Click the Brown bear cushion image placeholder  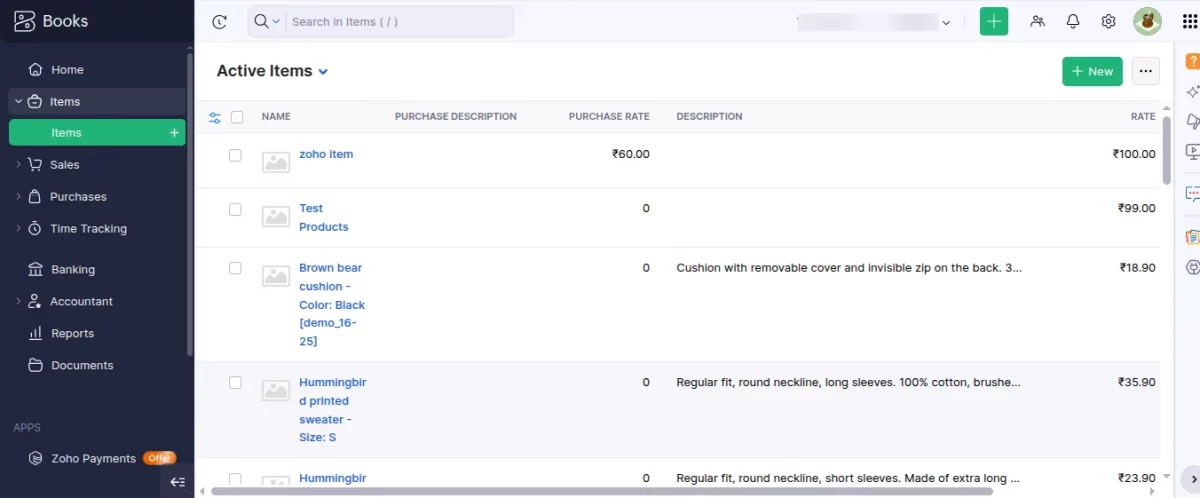(276, 276)
